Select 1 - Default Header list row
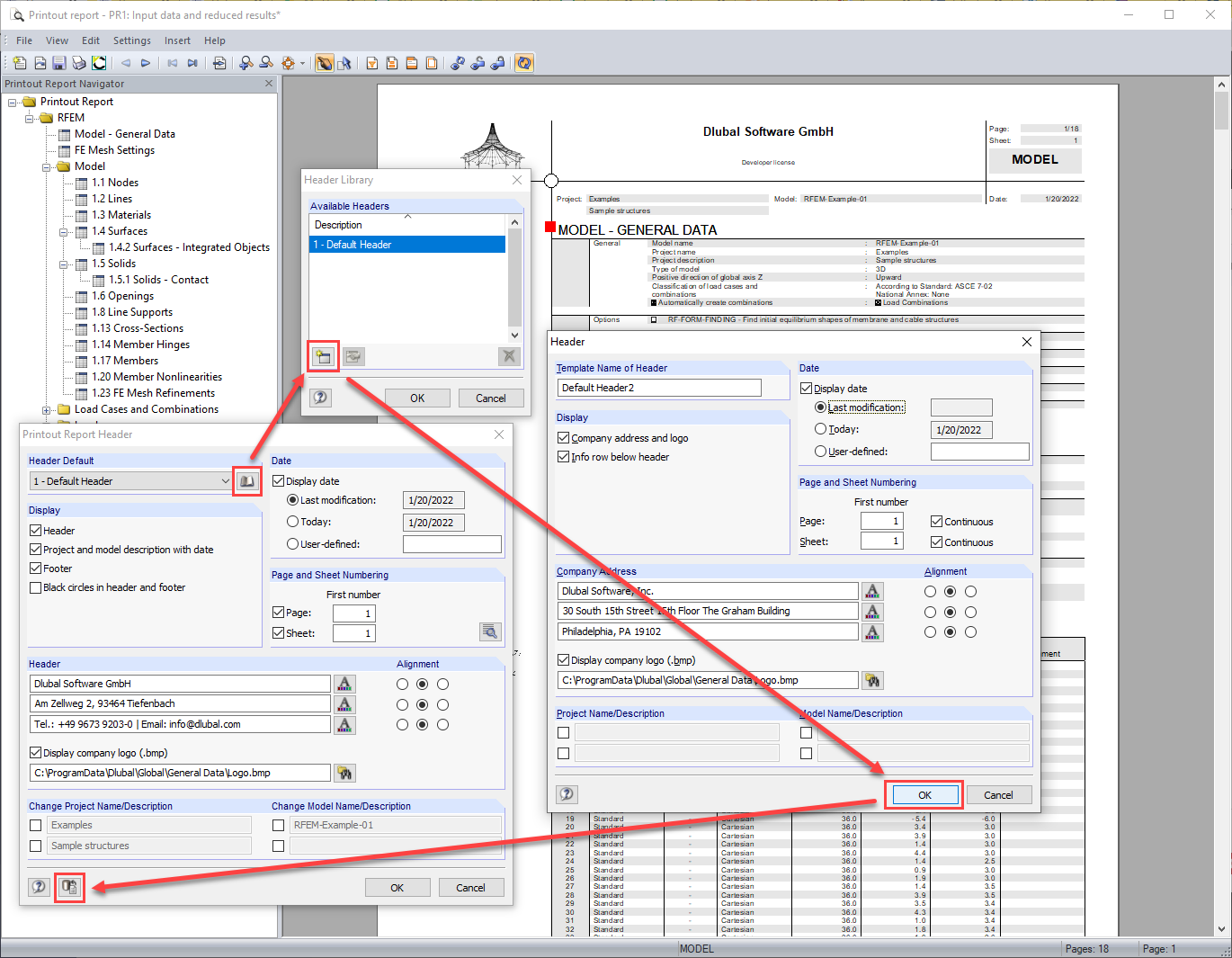Image resolution: width=1232 pixels, height=958 pixels. point(407,245)
